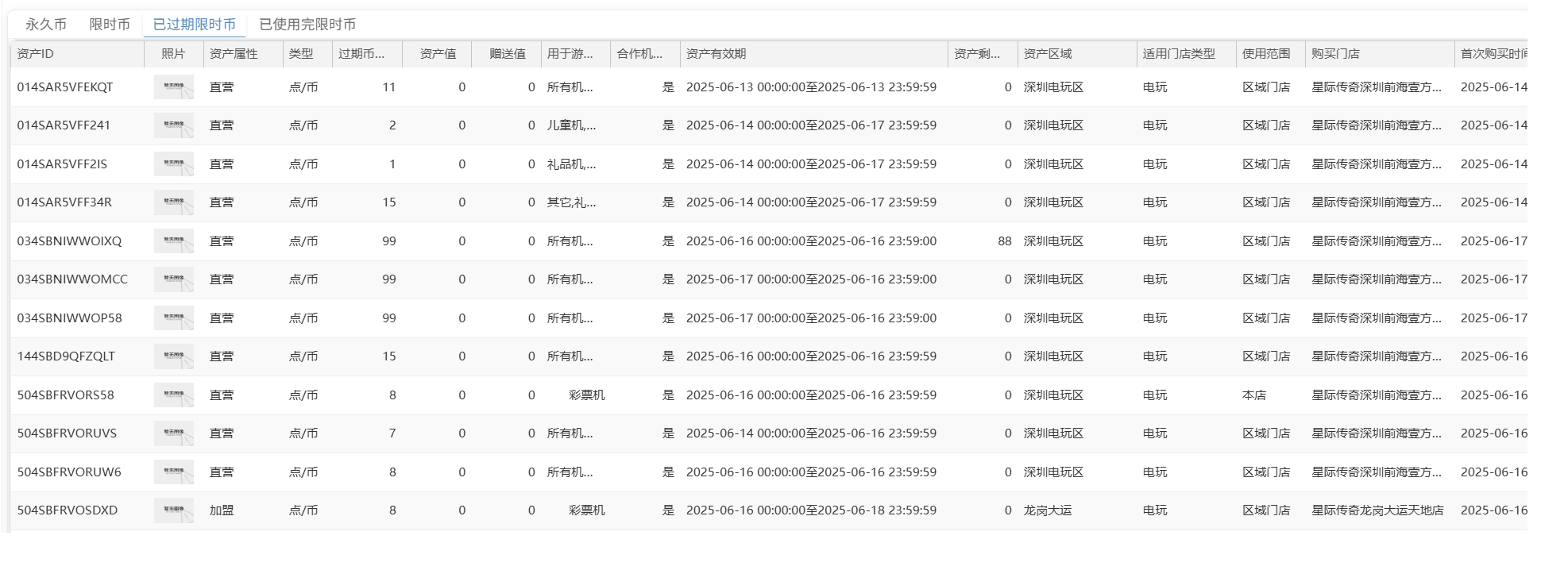
Task: Sort by the 资产ID column header
Action: [x=36, y=54]
